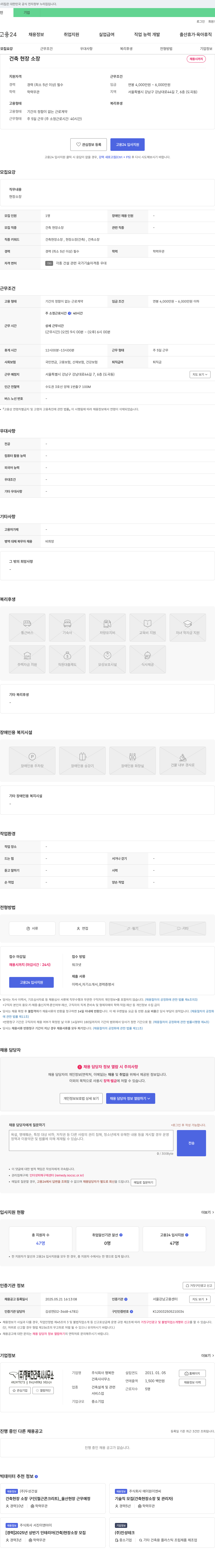215x1568 pixels.
Task: Open the 취업지원 main menu
Action: tap(71, 35)
